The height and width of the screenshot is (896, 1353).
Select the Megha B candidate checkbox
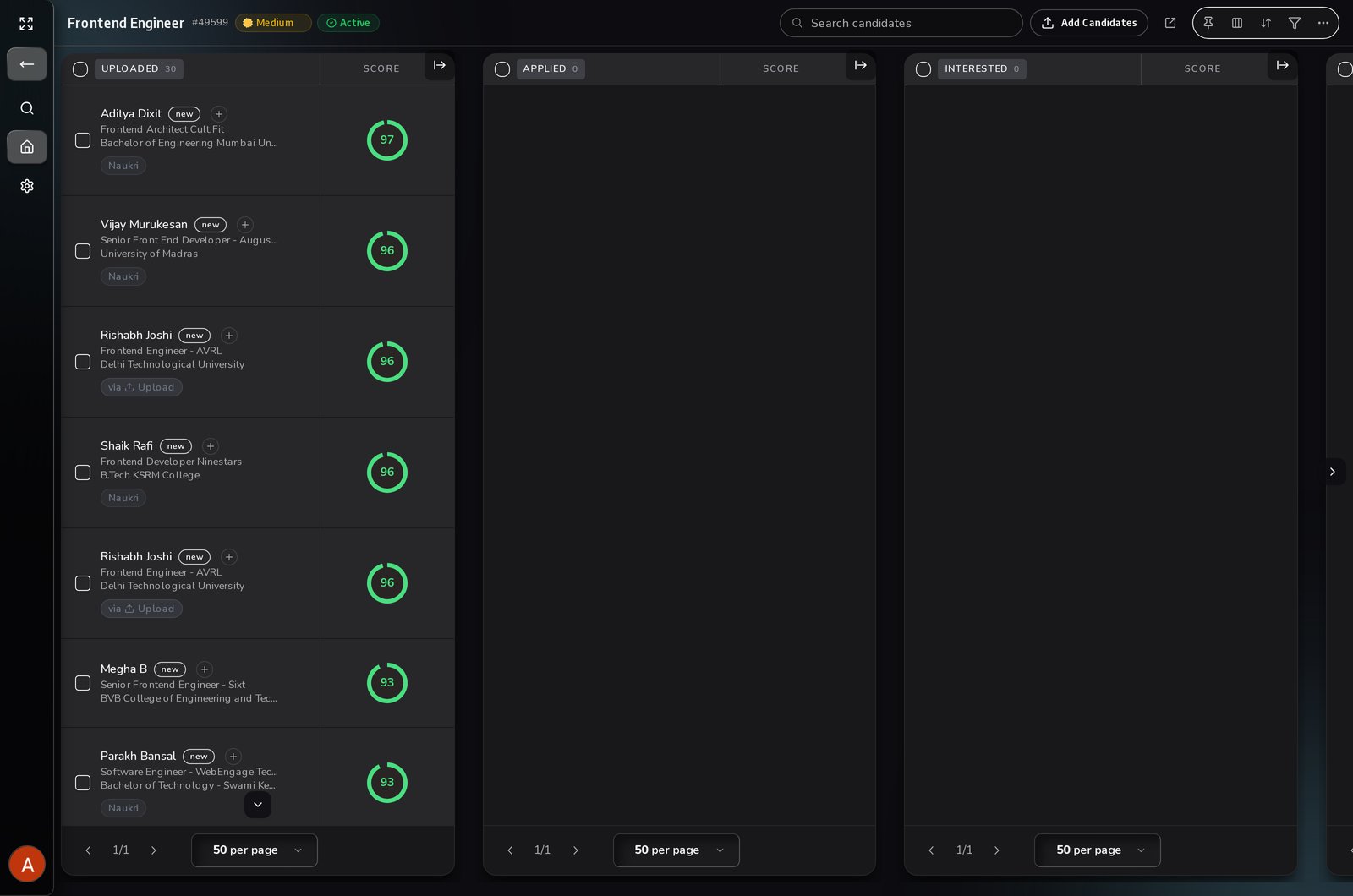click(x=83, y=683)
